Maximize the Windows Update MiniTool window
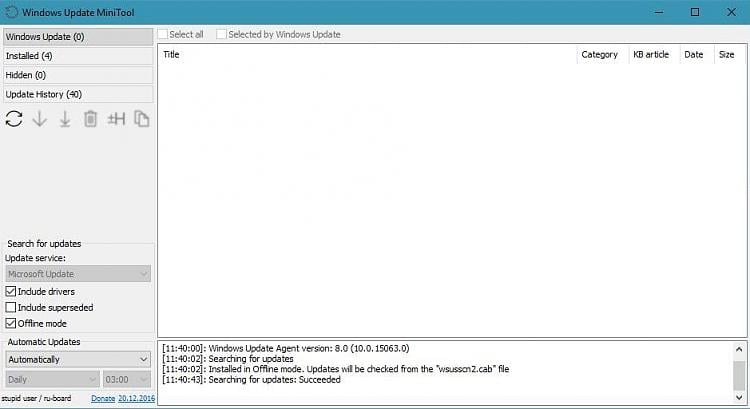 coord(695,12)
